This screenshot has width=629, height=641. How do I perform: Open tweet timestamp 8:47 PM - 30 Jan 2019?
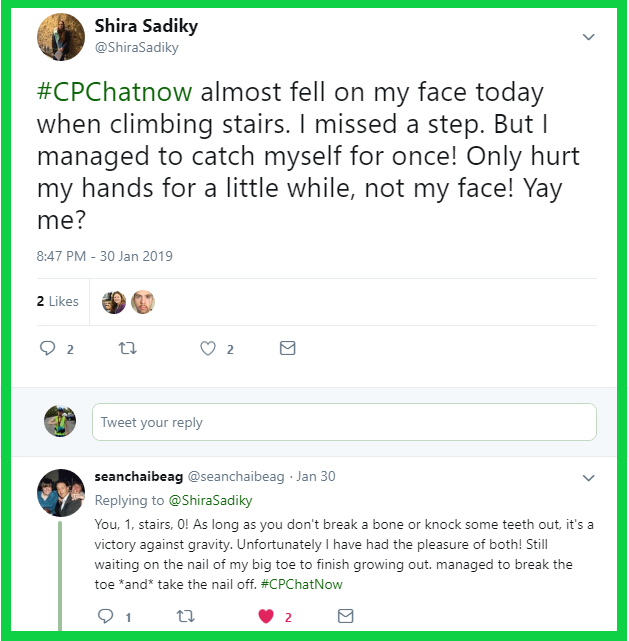coord(104,256)
